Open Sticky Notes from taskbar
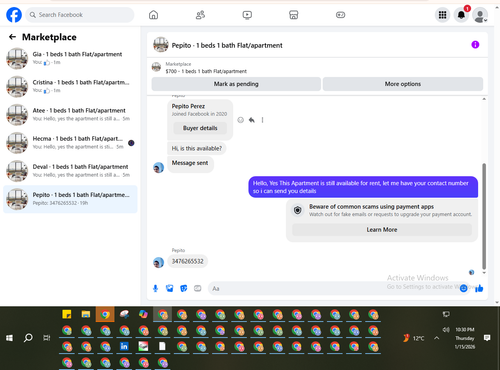Viewport: 500px width, 370px height. pos(67,314)
